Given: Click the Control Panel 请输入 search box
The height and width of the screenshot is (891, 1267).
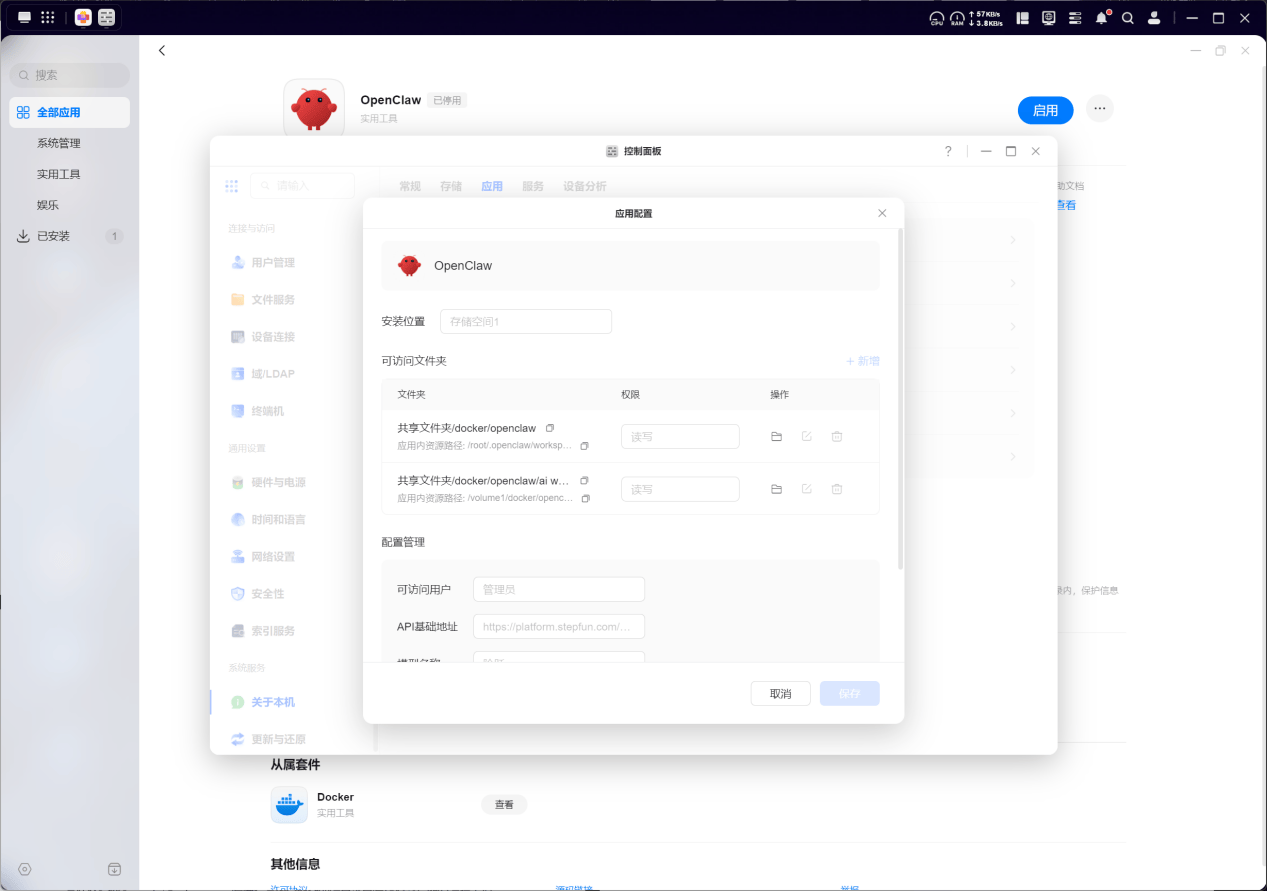Looking at the screenshot, I should click(x=302, y=185).
